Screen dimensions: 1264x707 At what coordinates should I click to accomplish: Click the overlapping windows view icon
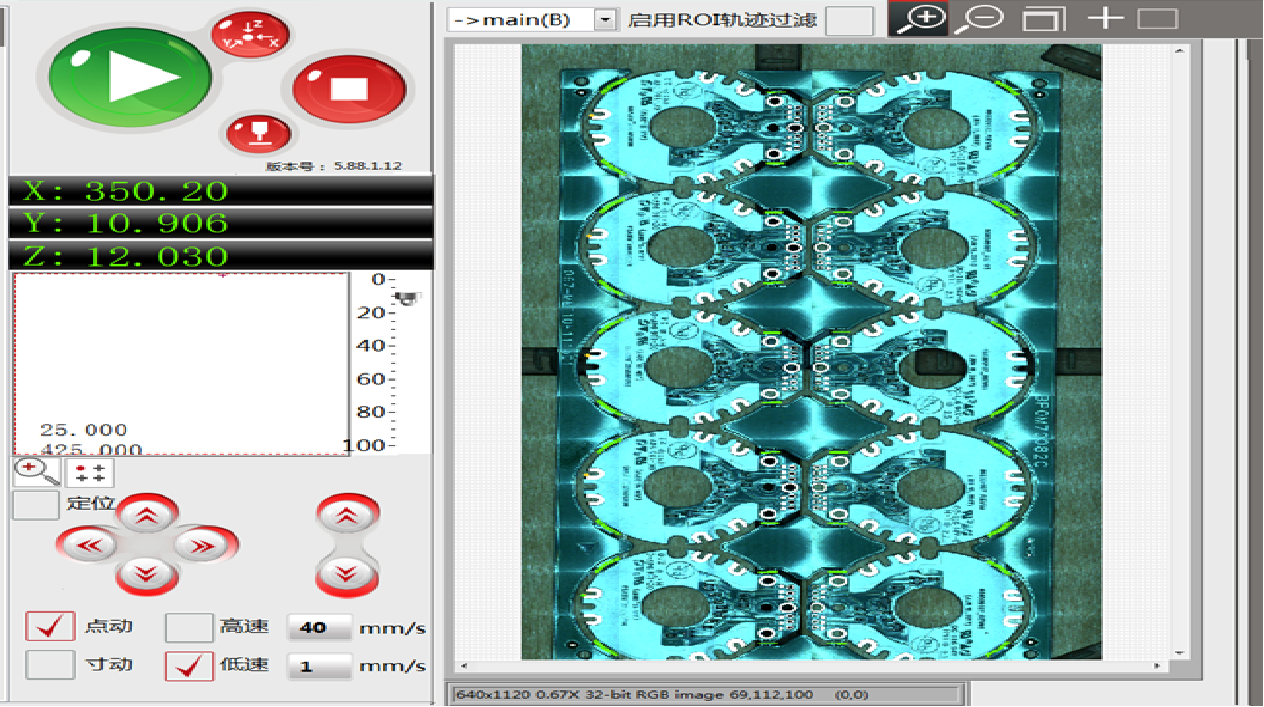point(1044,19)
